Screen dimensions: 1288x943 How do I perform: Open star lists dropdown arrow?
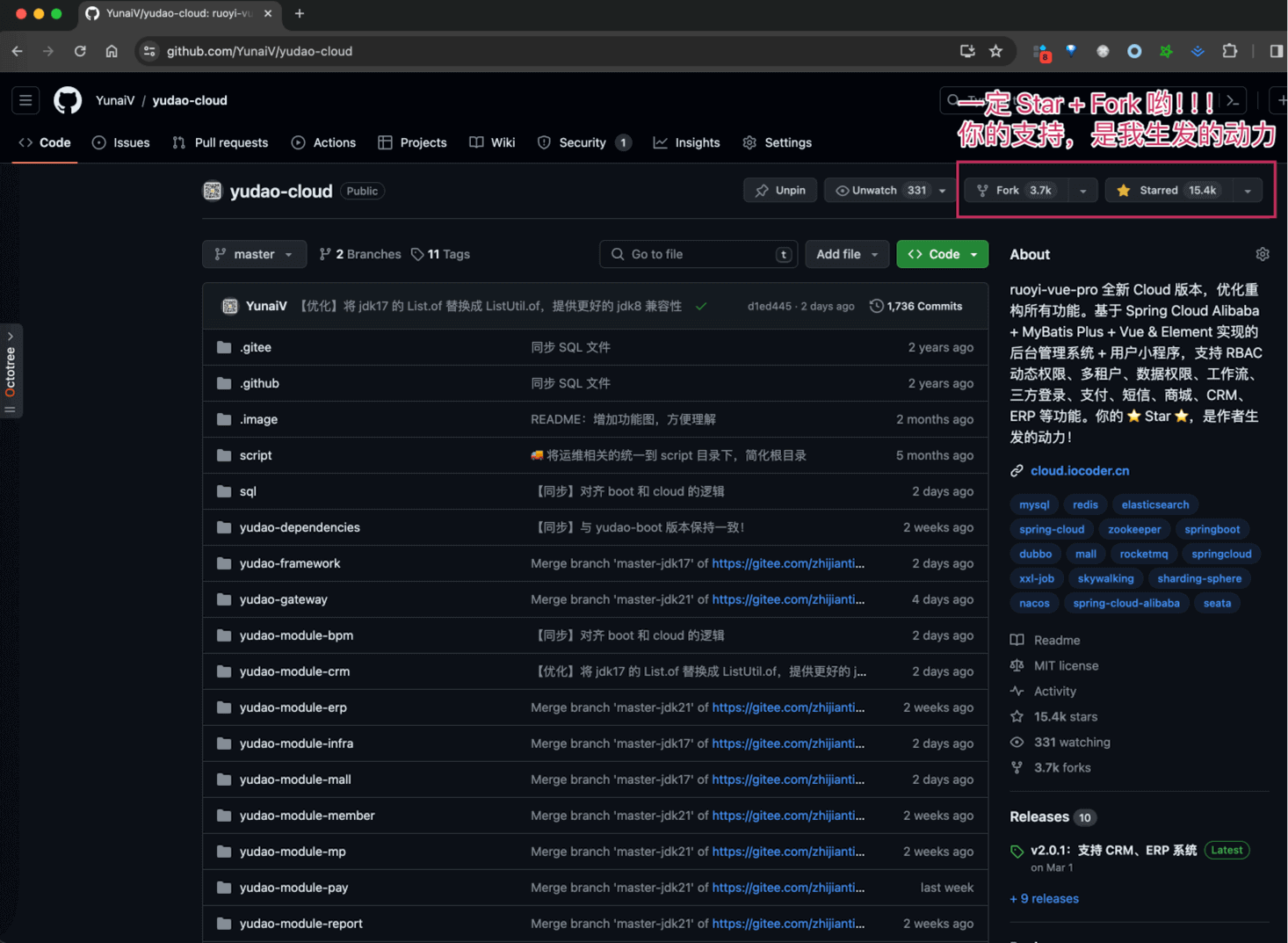coord(1247,191)
